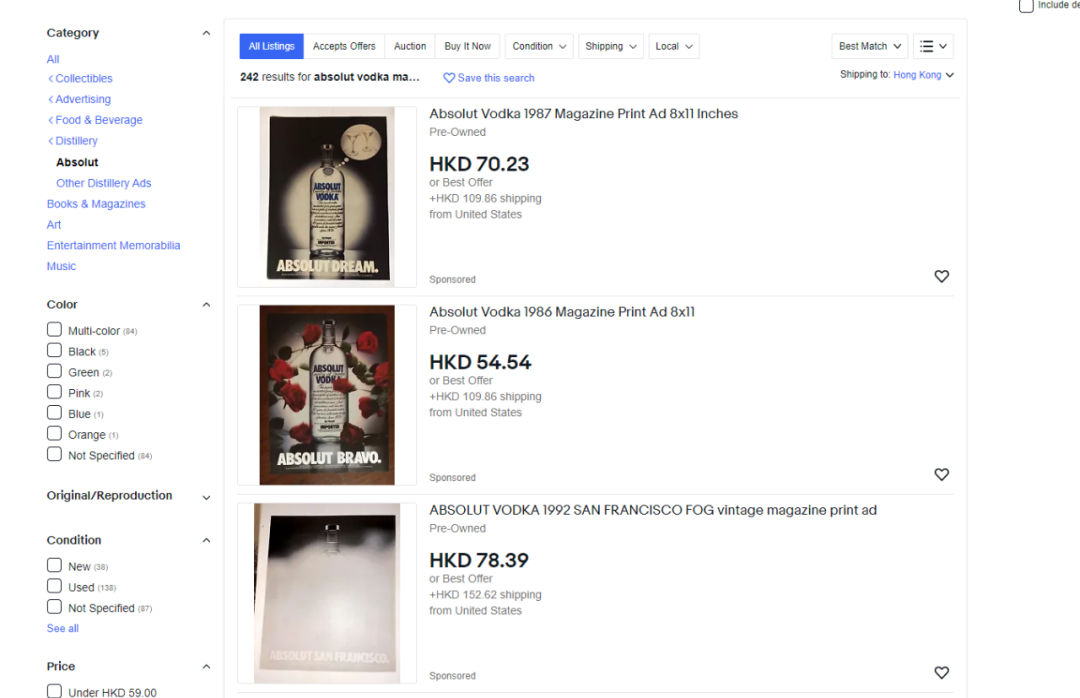Enable the Used condition checkbox
Viewport: 1080px width, 698px height.
coord(54,586)
